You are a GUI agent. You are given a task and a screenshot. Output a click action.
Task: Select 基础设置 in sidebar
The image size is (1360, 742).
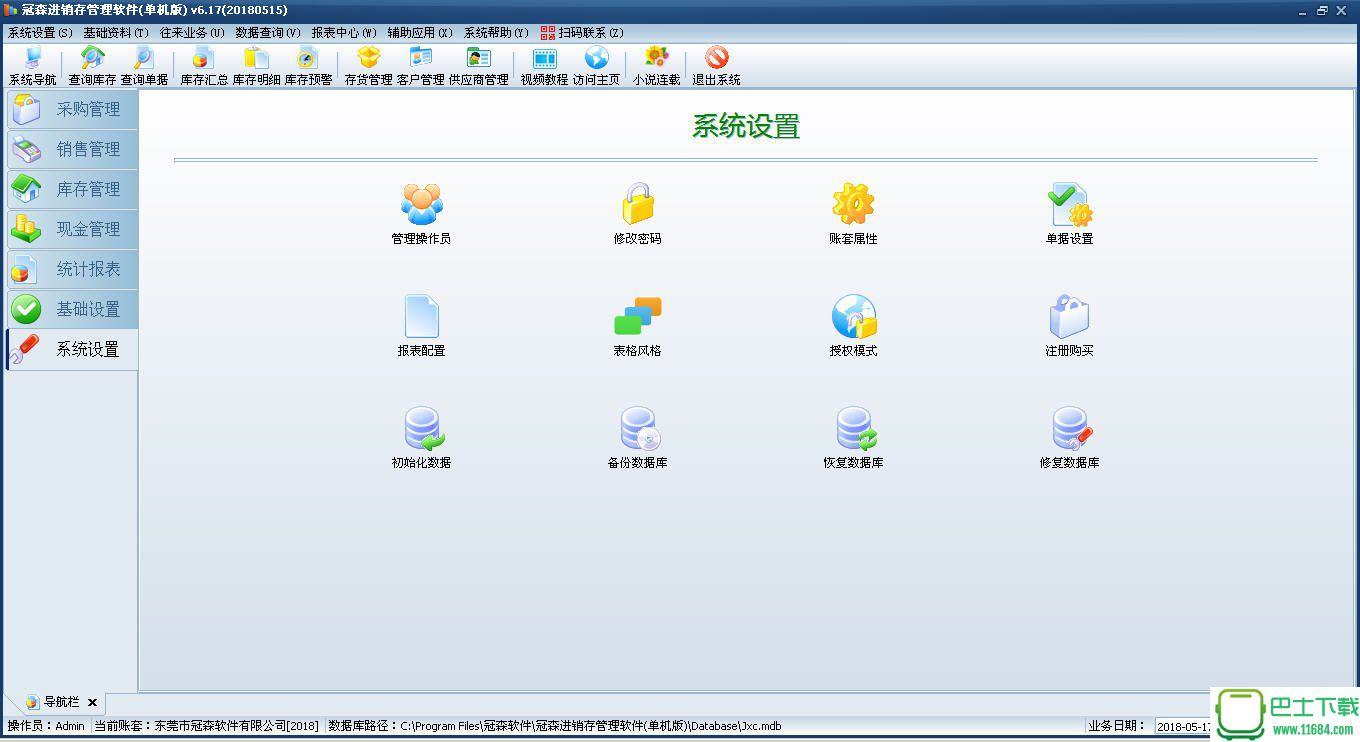(x=72, y=309)
